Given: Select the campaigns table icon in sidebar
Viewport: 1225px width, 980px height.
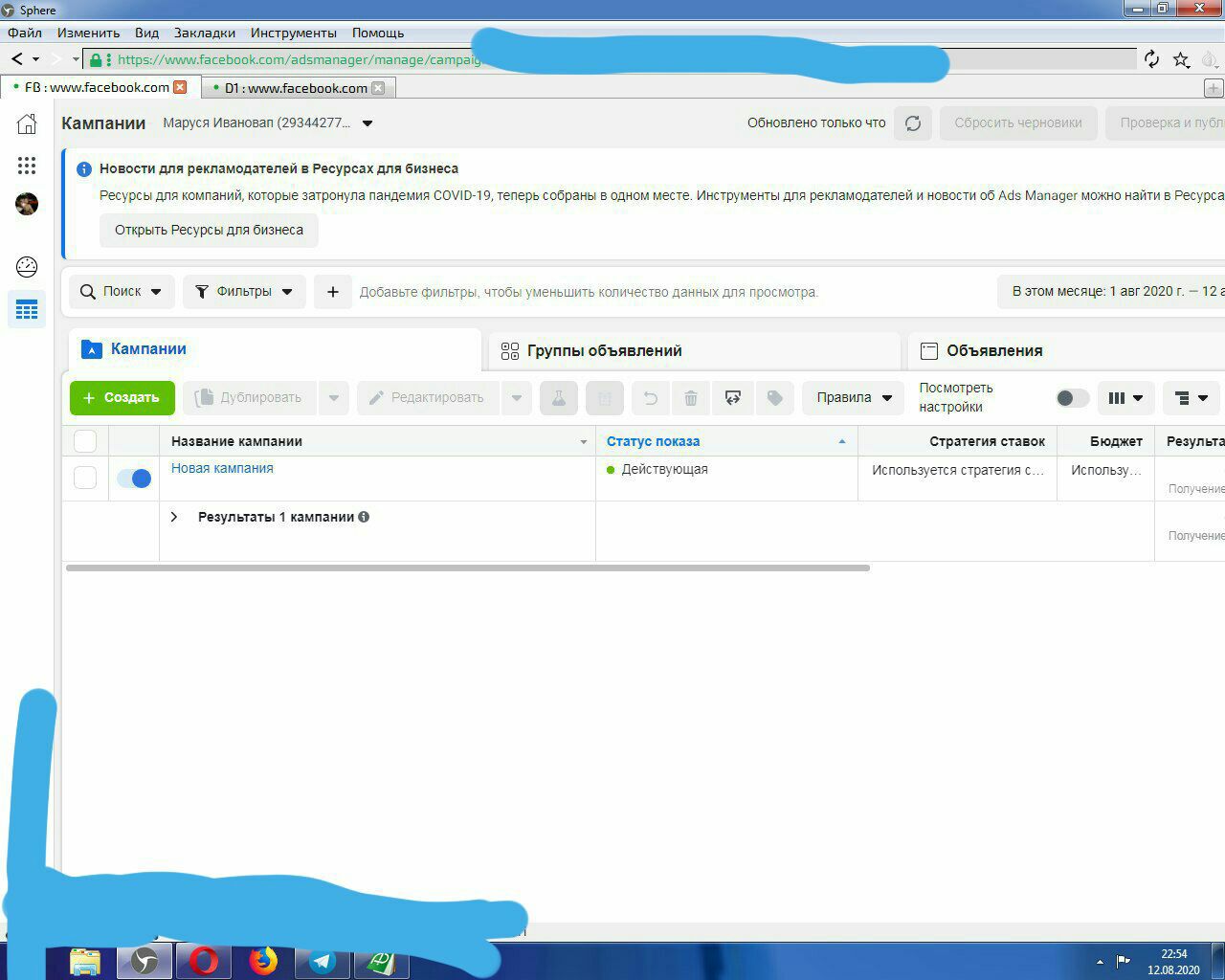Looking at the screenshot, I should click(x=27, y=310).
